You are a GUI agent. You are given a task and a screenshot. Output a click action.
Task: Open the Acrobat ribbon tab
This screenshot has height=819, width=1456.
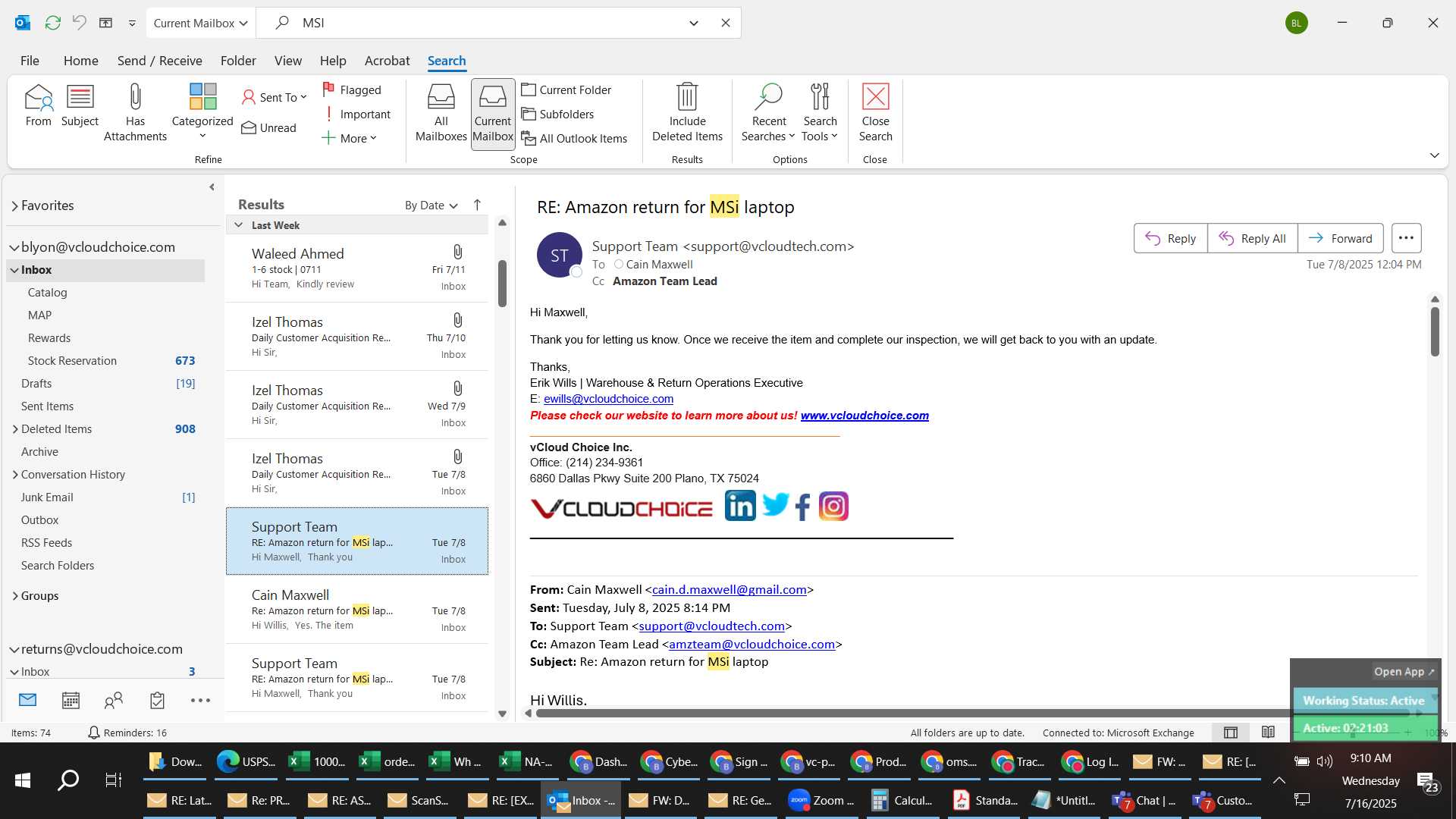pyautogui.click(x=388, y=61)
